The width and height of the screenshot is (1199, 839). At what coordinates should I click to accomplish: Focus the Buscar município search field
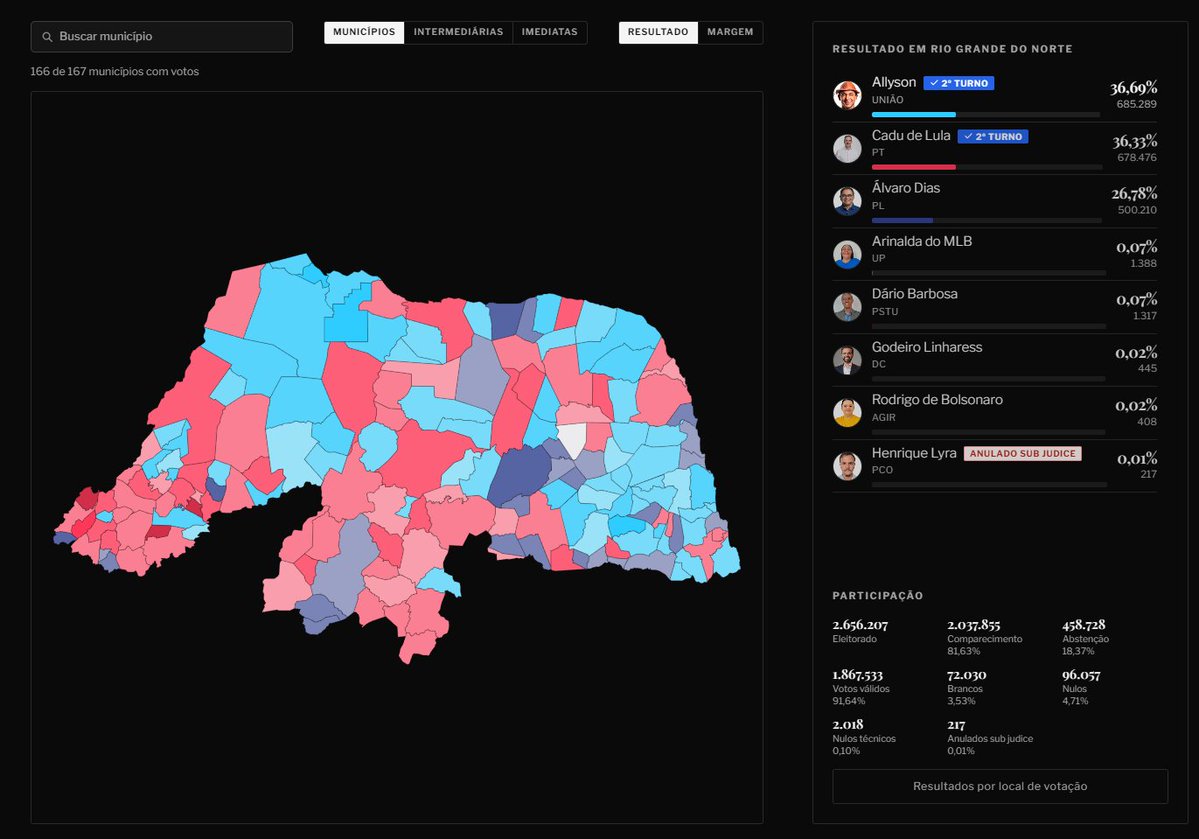(161, 37)
